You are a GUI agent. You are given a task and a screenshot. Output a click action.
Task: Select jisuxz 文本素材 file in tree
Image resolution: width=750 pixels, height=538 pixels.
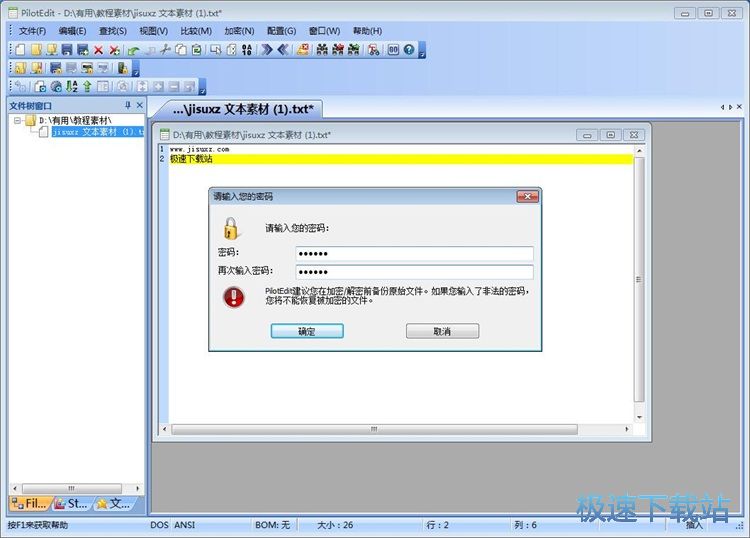97,131
